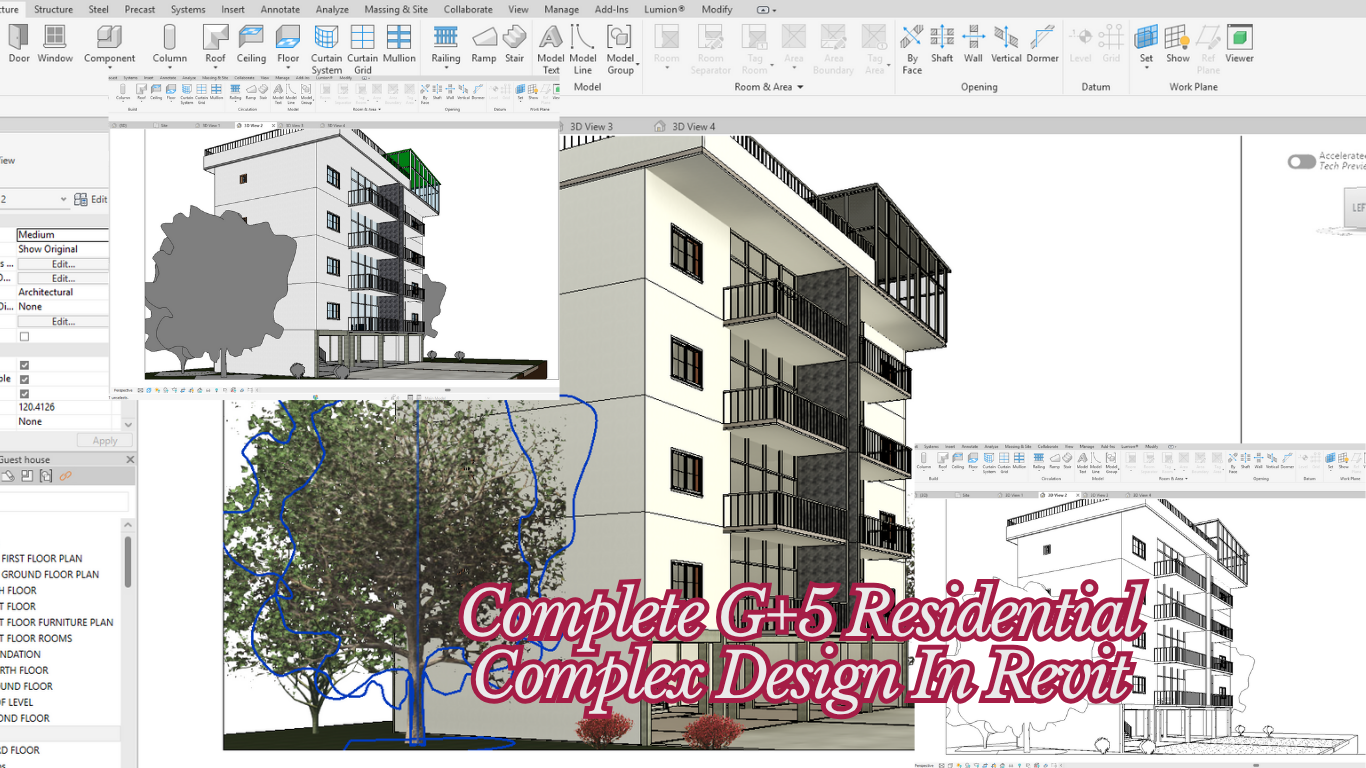Viewport: 1366px width, 768px height.
Task: Click the Apply button in Properties
Action: [104, 439]
